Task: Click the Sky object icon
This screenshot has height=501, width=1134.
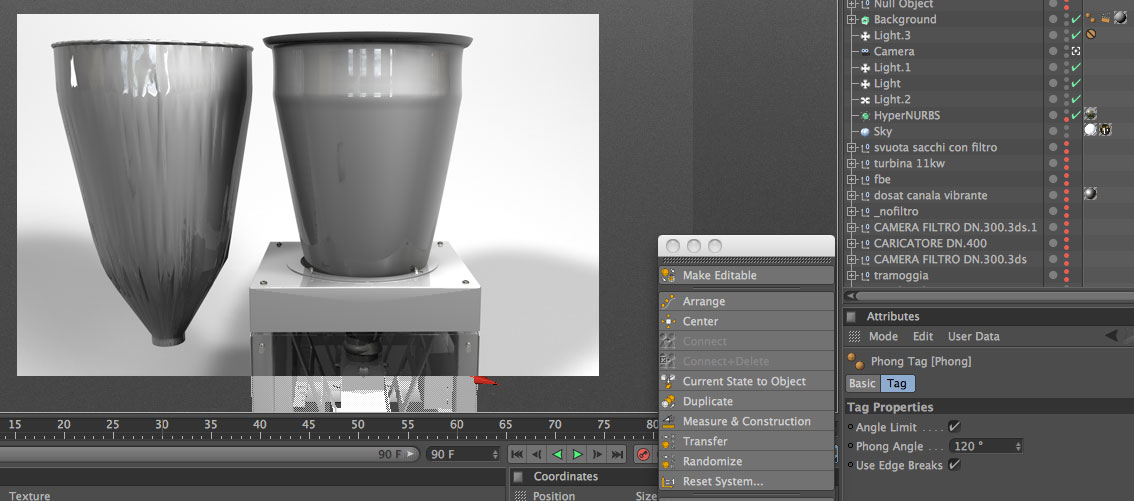Action: click(865, 132)
